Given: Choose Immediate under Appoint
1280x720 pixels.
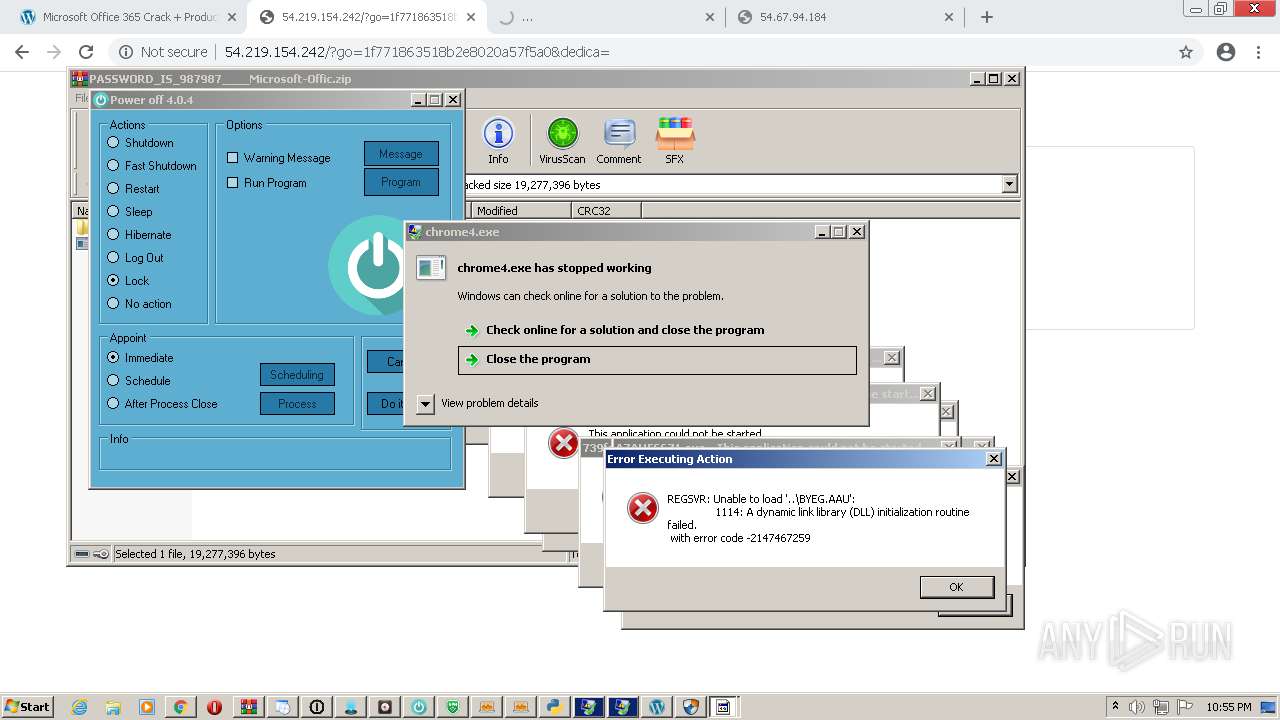Looking at the screenshot, I should 113,358.
